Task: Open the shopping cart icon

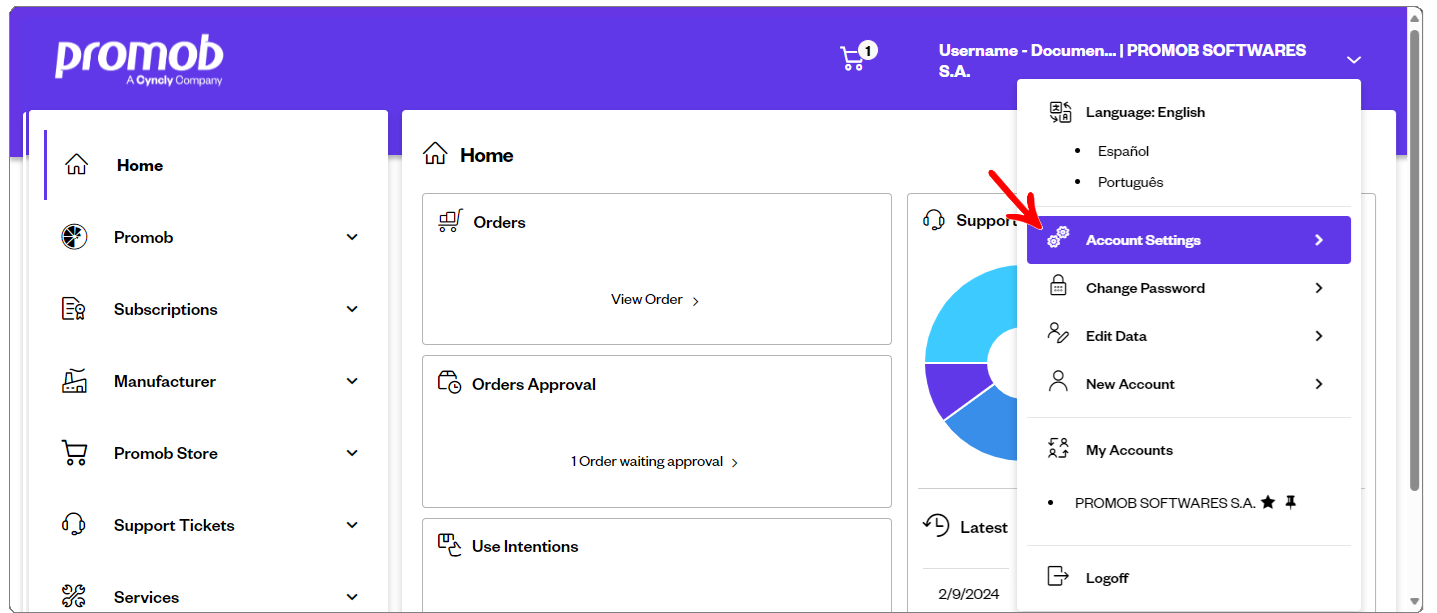Action: pos(852,59)
